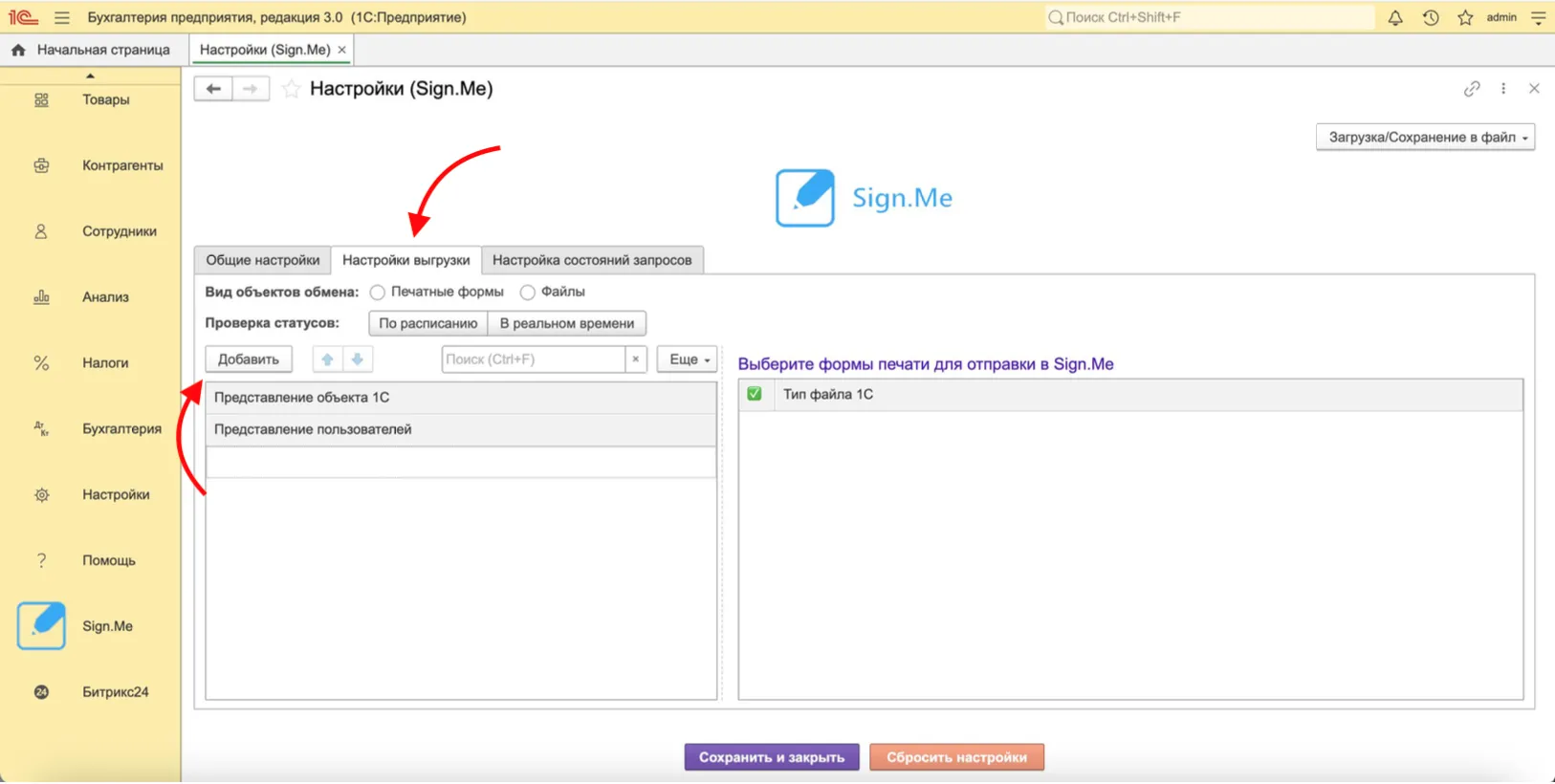Open Налоги percent icon
The height and width of the screenshot is (784, 1555).
41,363
